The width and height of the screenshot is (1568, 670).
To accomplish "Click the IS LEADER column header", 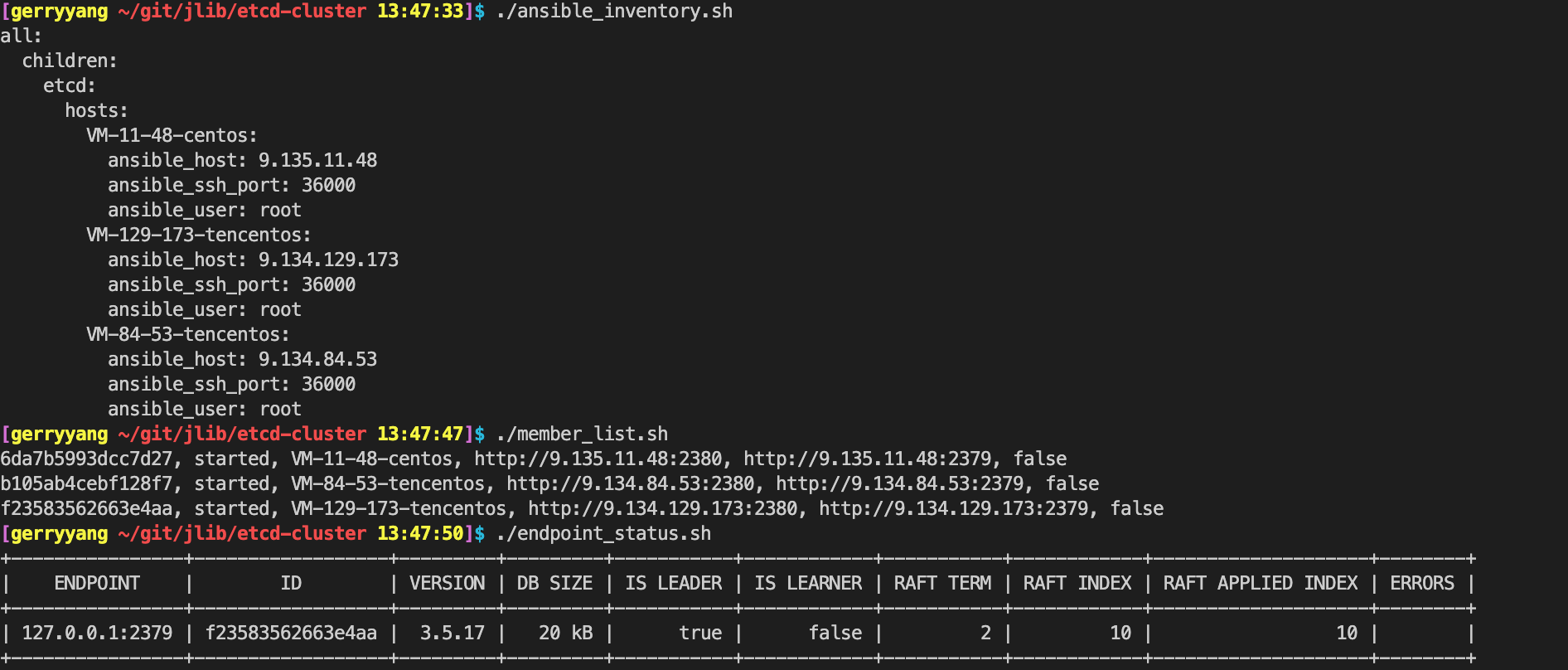I will 673,584.
